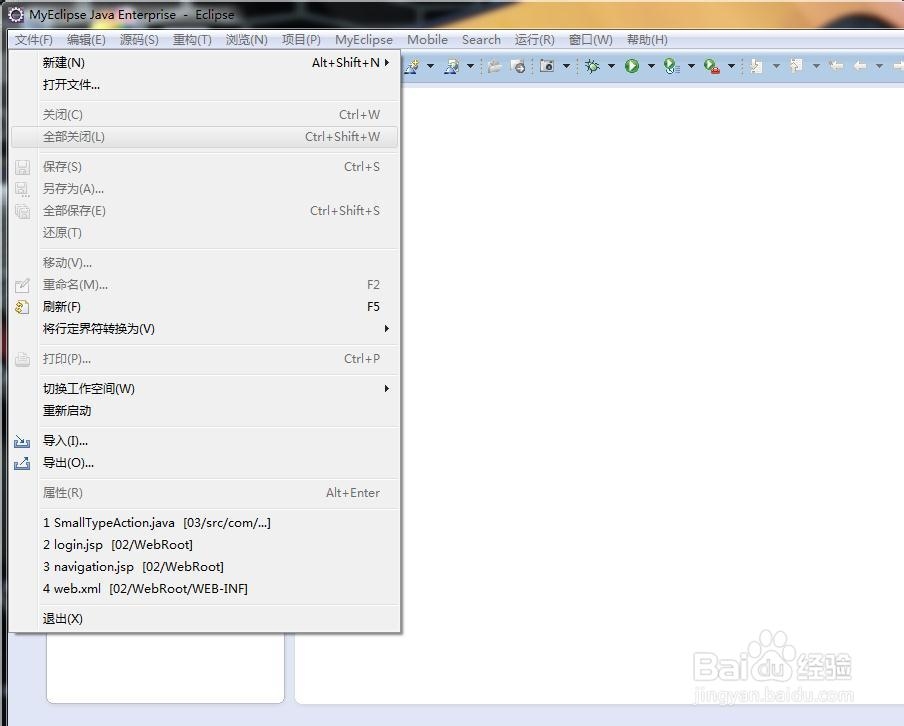904x726 pixels.
Task: Open recent file 2 login.jsp
Action: (205, 545)
